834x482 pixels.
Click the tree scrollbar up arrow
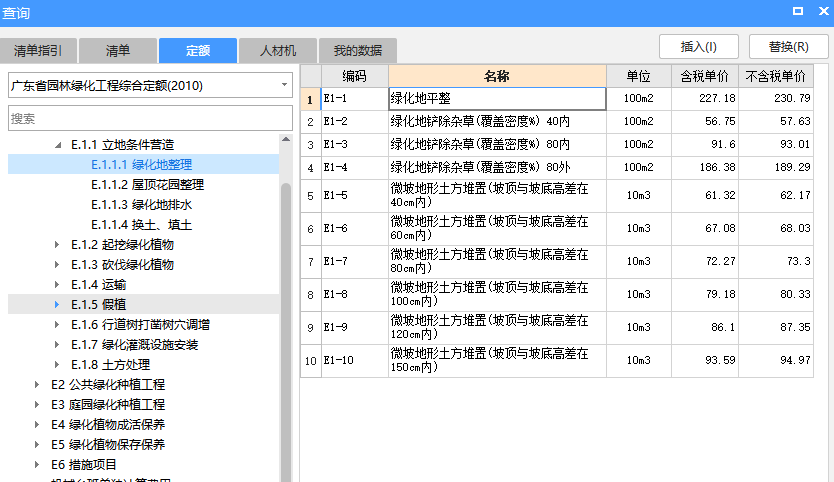(286, 139)
